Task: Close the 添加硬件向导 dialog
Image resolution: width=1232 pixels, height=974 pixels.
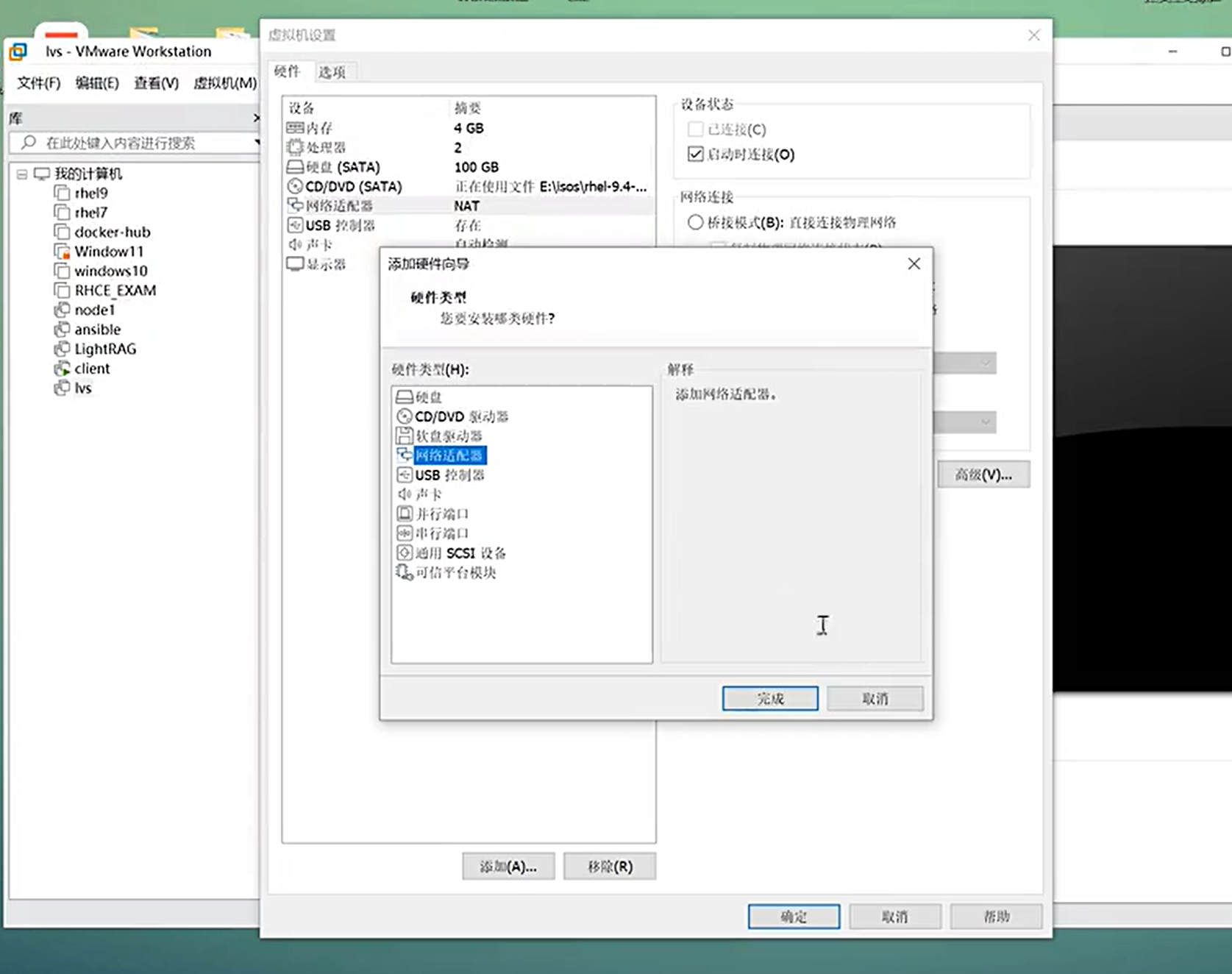Action: 914,263
